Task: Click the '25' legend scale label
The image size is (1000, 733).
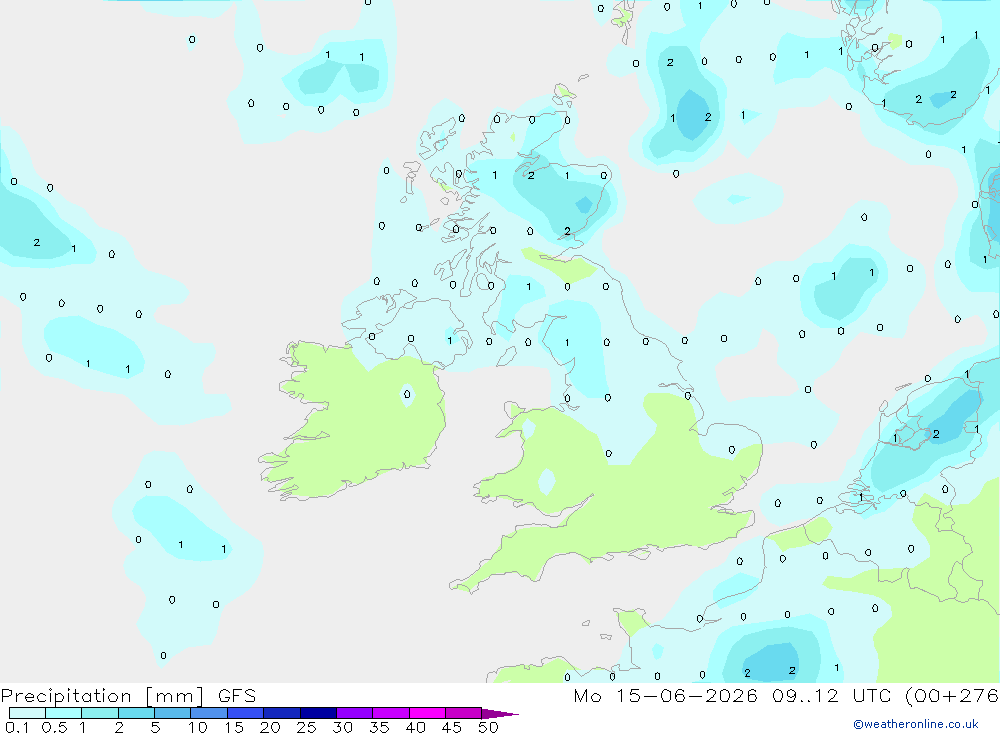Action: pyautogui.click(x=306, y=727)
